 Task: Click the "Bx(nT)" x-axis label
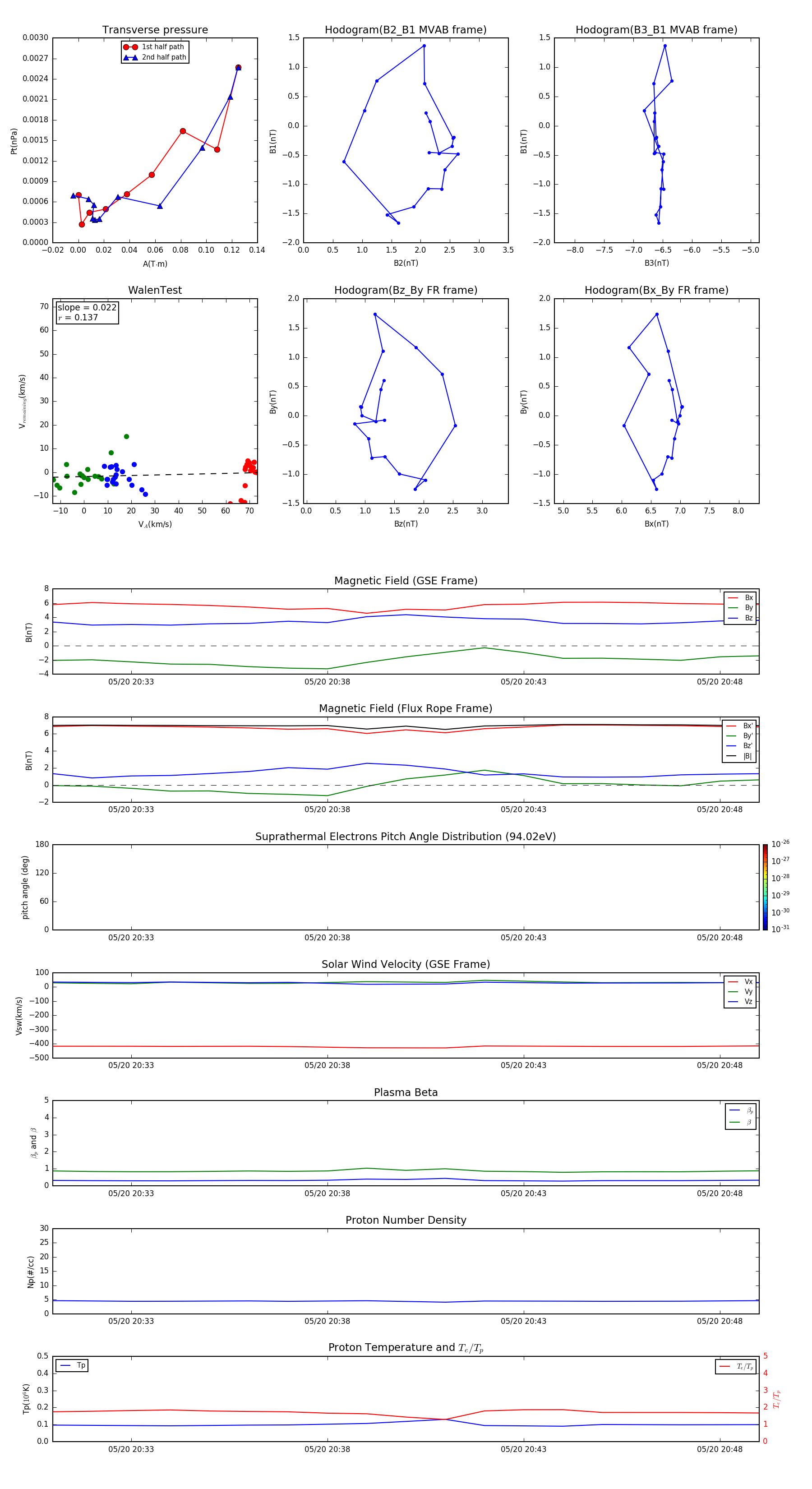coord(656,524)
